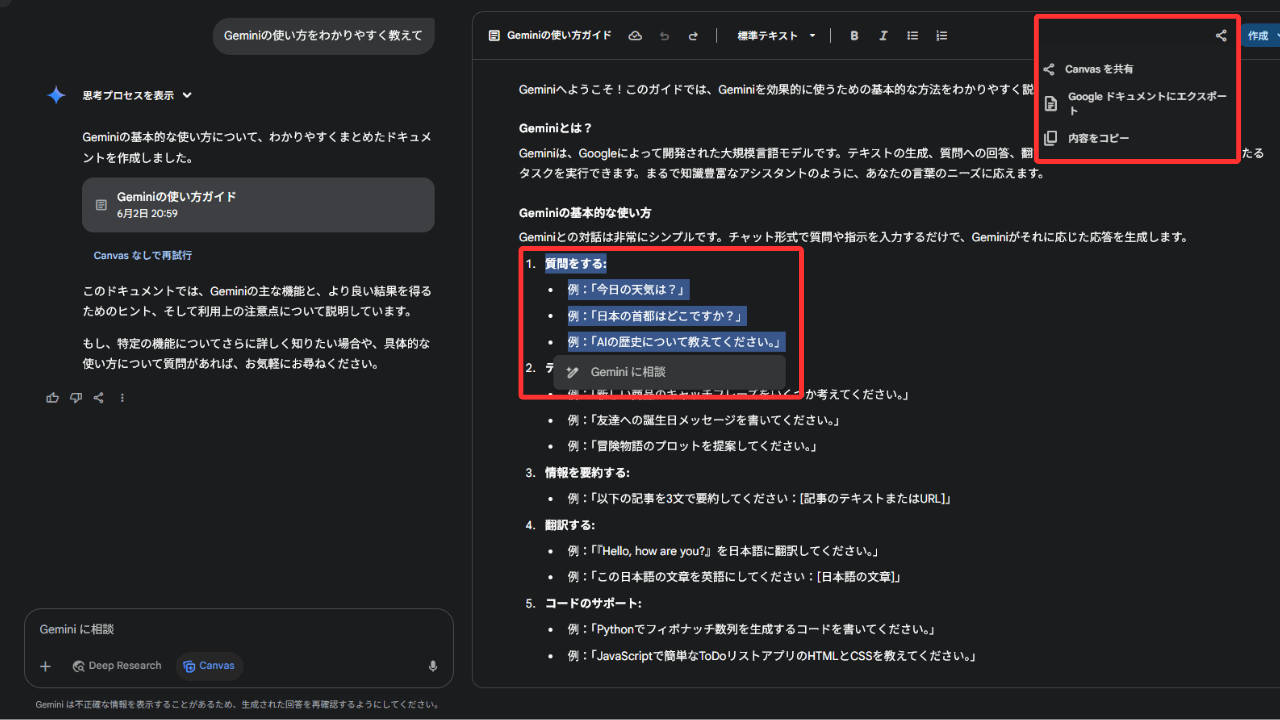Click the Gemini に相談 prompt input field
The width and height of the screenshot is (1280, 720).
click(238, 630)
